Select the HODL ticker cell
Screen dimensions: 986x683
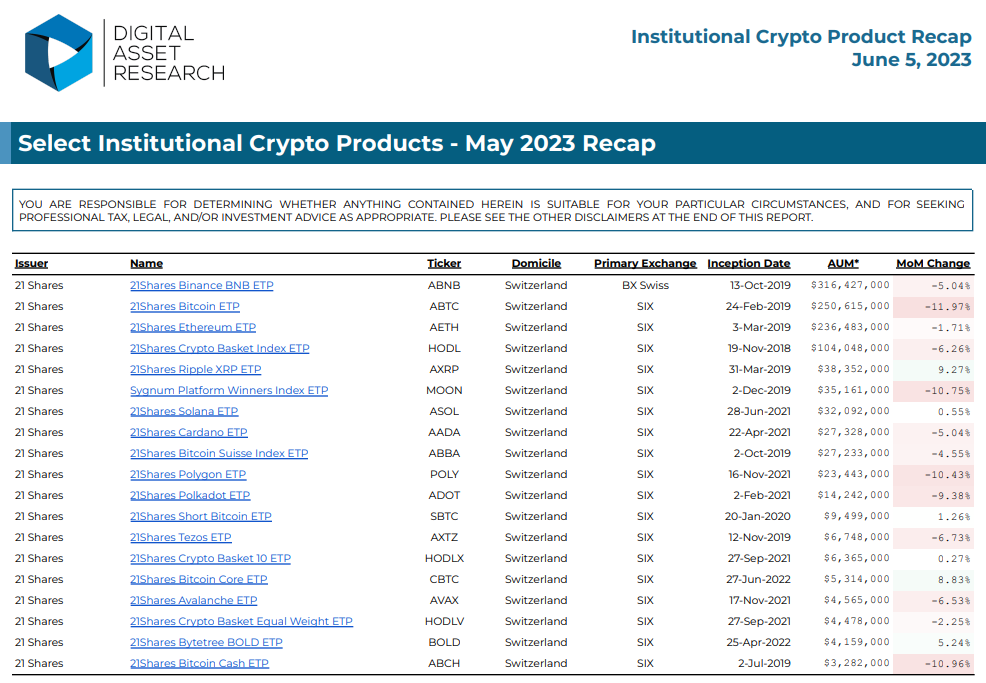444,348
